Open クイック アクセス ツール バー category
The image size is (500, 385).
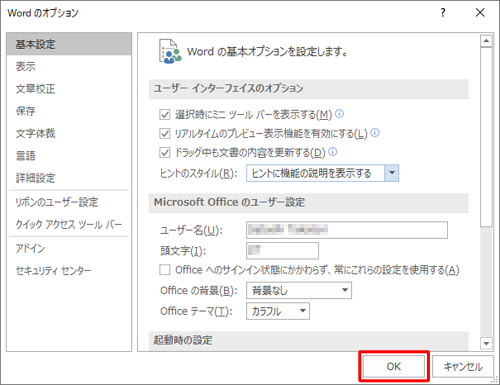[69, 224]
